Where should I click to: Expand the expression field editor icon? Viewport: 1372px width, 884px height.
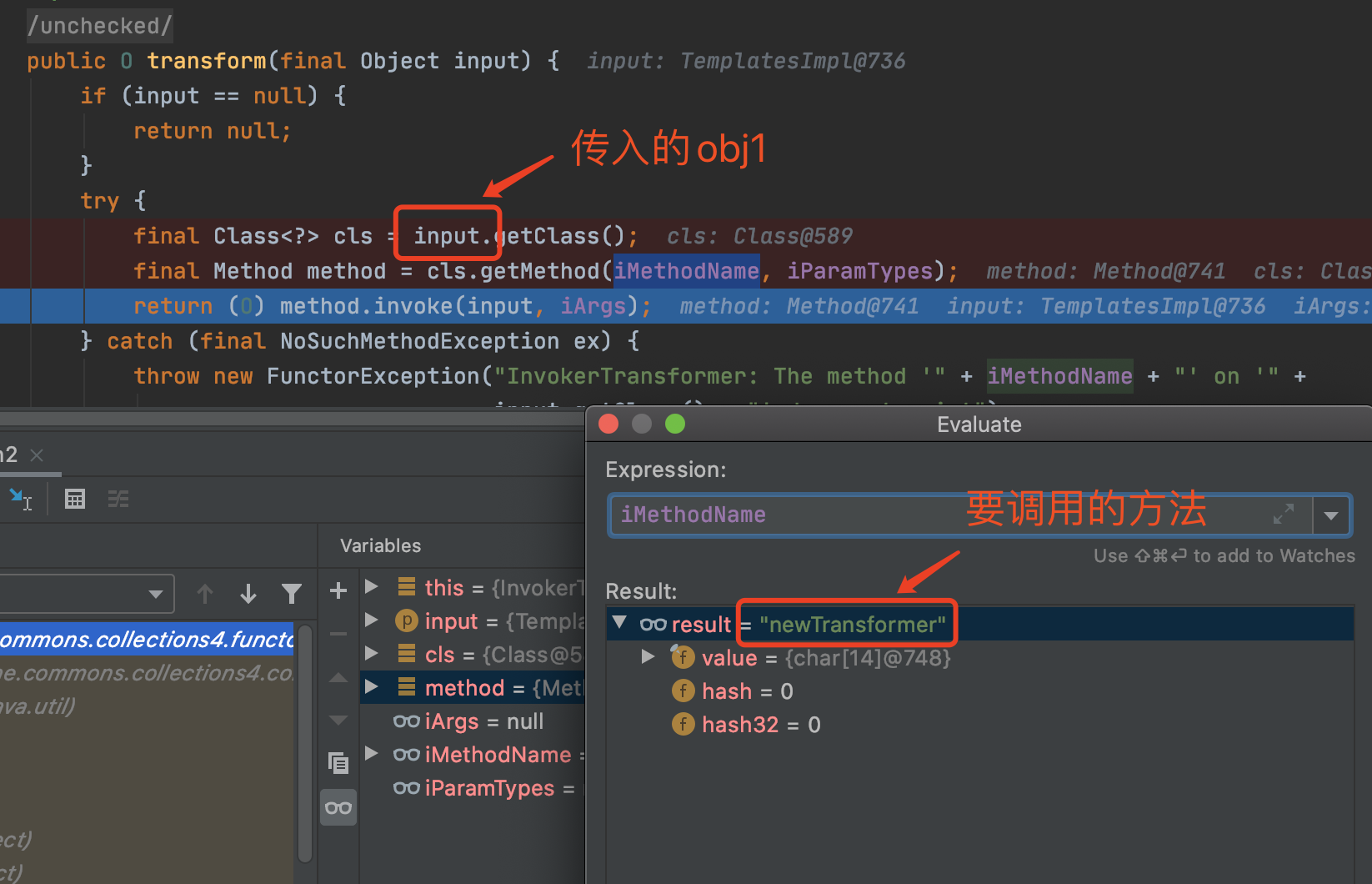(1283, 515)
